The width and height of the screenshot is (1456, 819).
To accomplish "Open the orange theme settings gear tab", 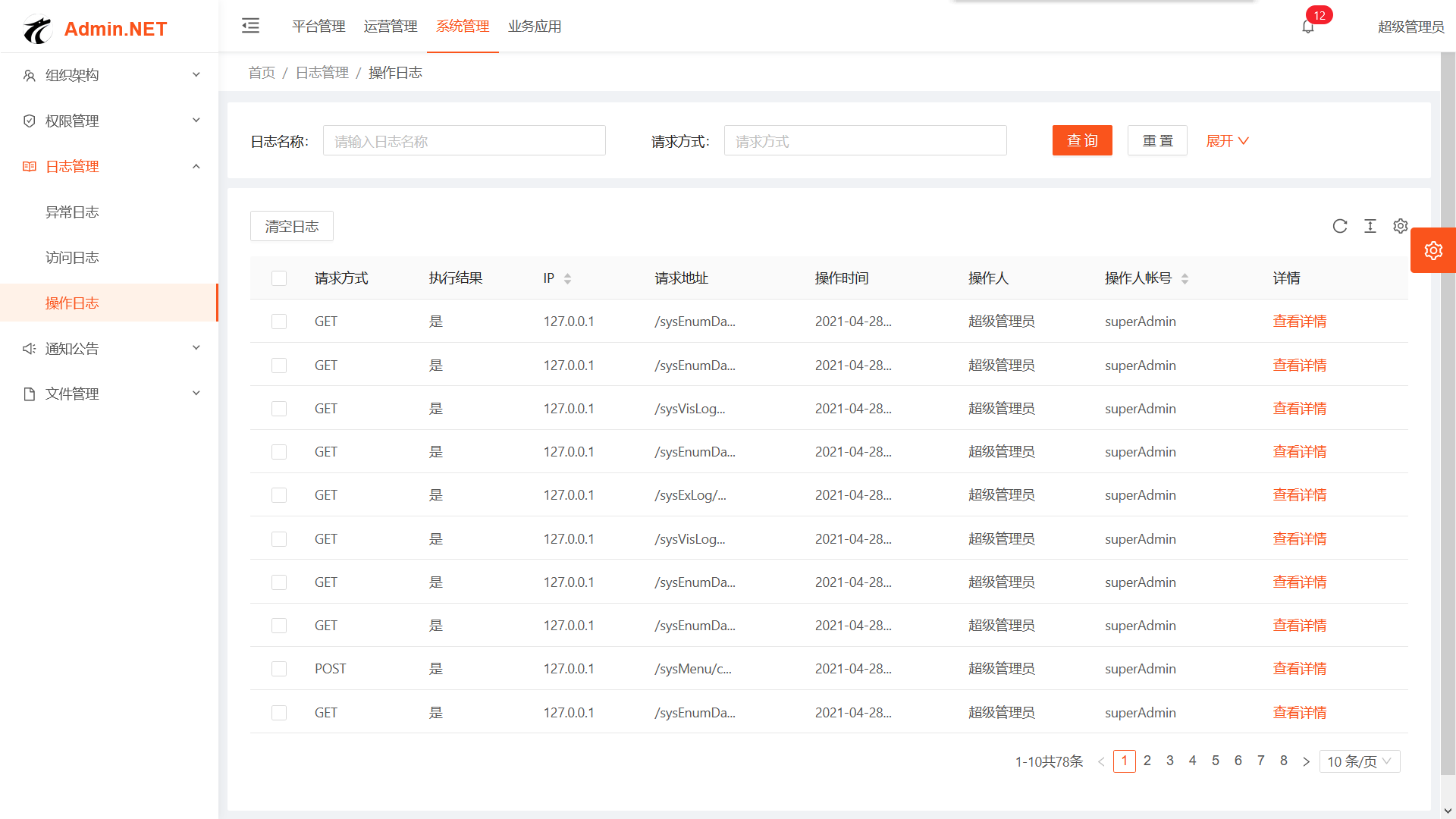I will click(1433, 250).
